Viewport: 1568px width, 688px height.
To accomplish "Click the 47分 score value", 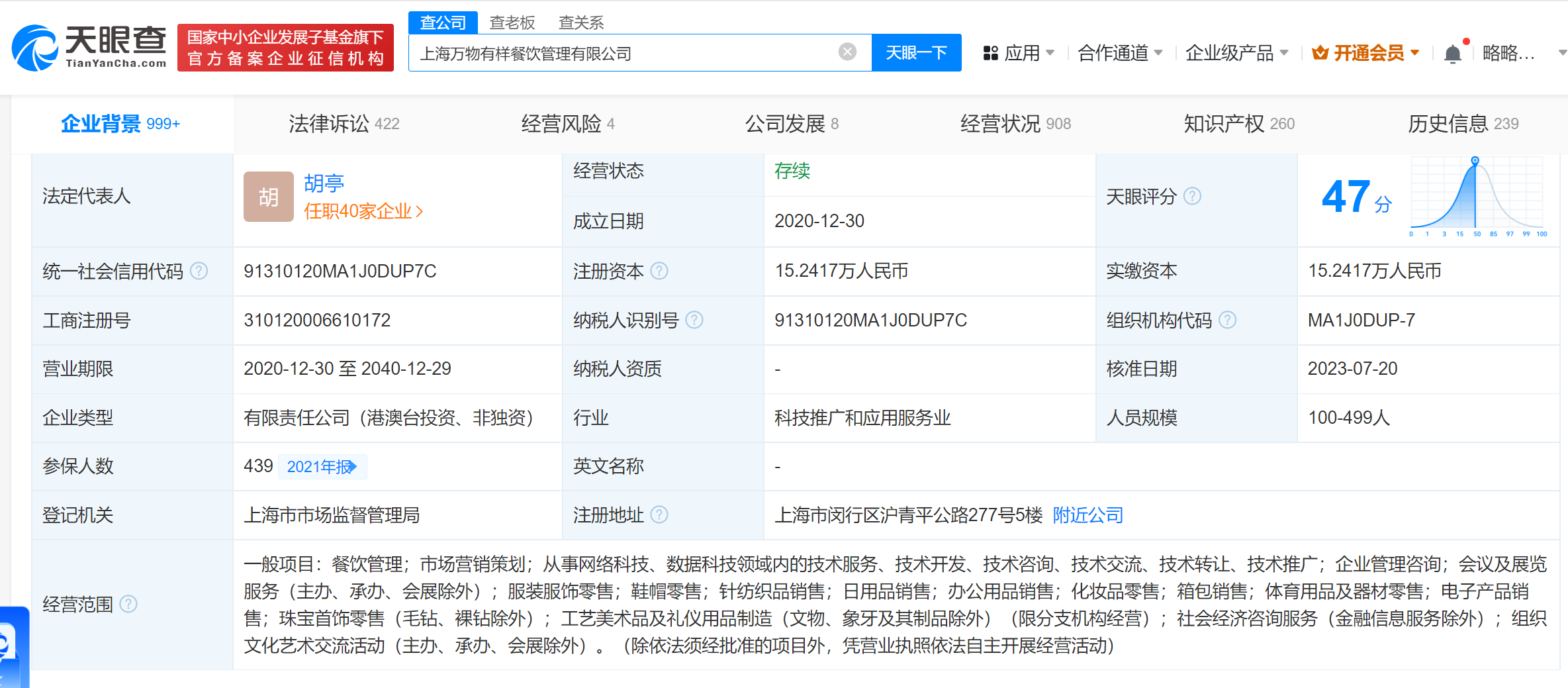I will (1357, 197).
